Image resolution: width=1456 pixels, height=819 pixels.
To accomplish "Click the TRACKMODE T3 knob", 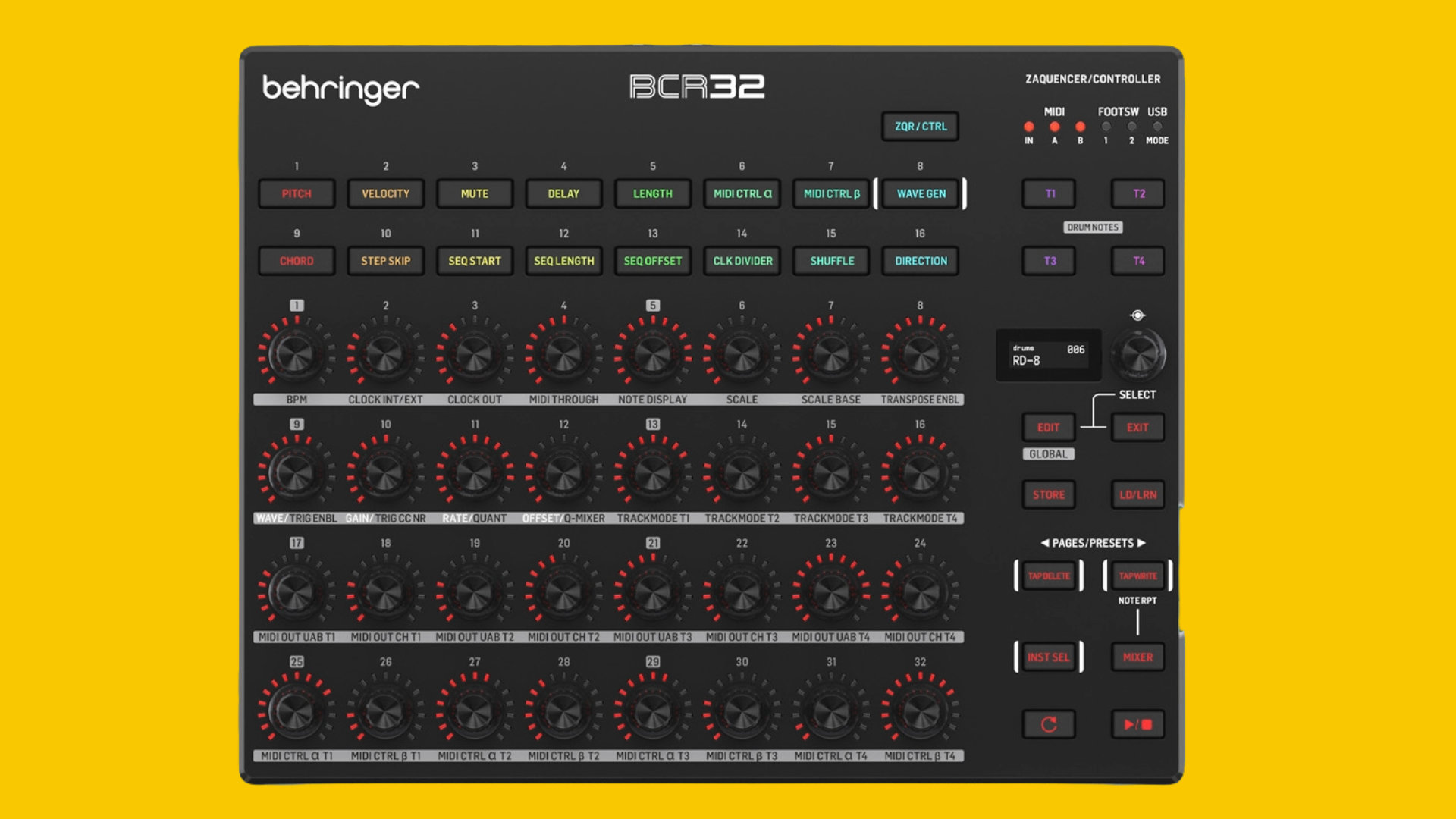I will [831, 473].
